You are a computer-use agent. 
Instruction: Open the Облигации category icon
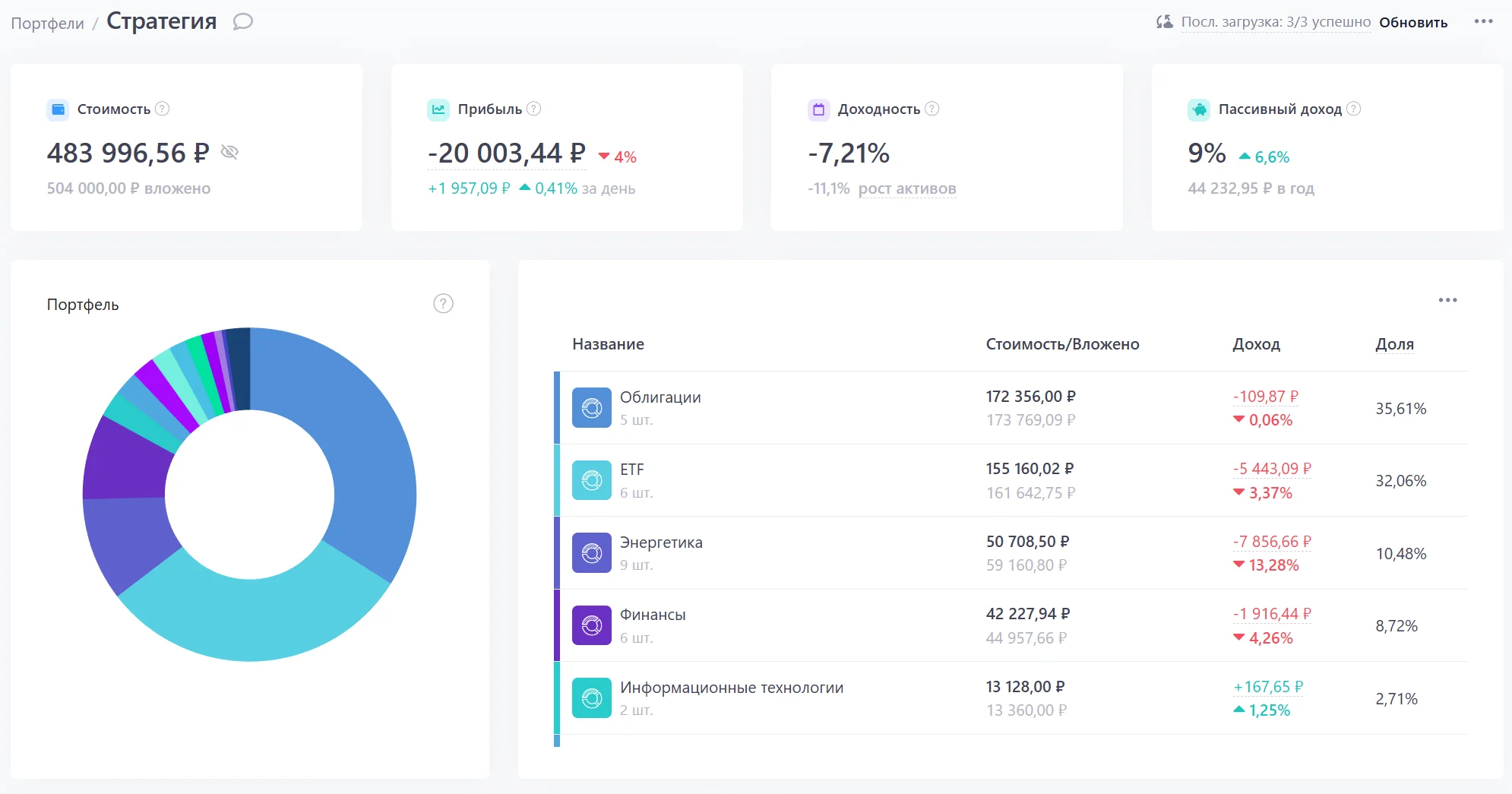592,408
